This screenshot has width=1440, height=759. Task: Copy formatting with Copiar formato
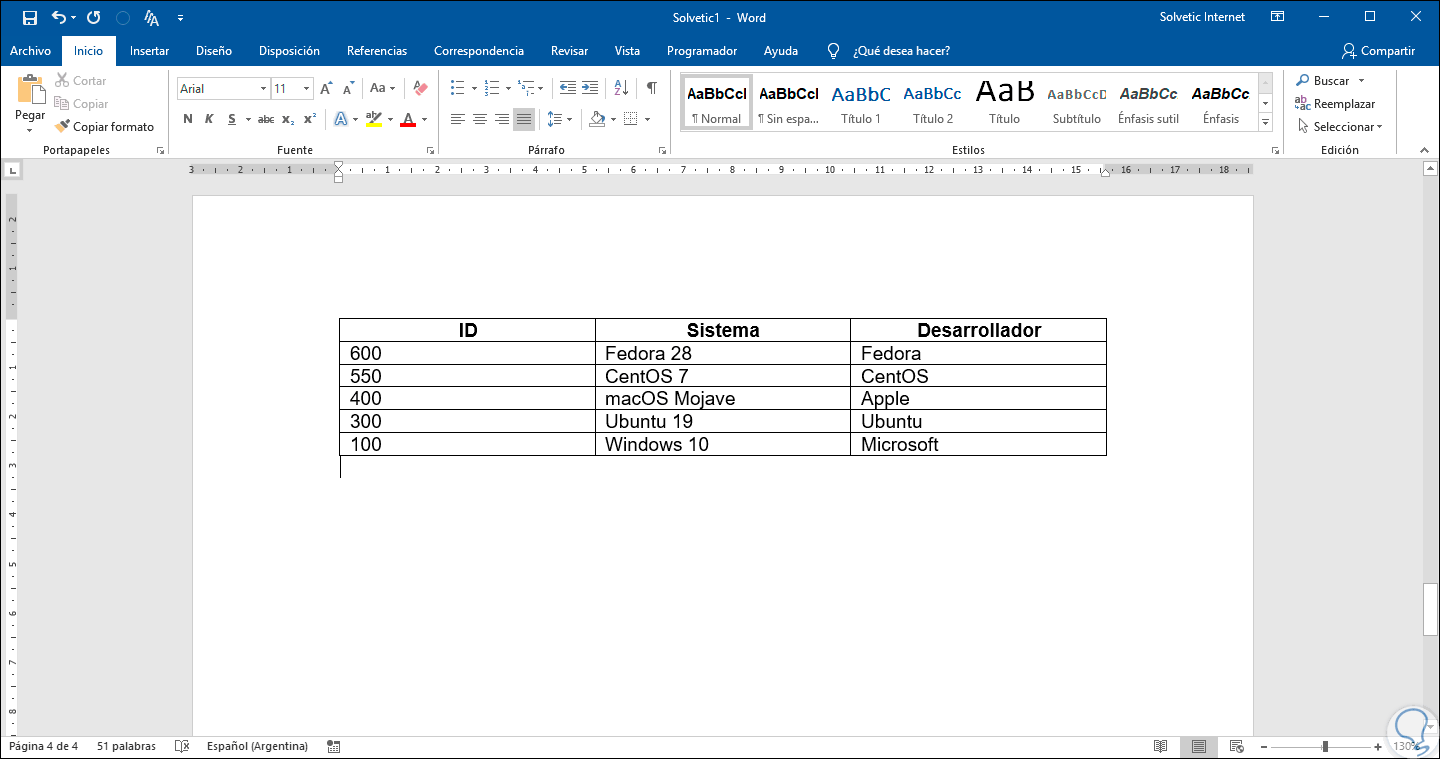pos(105,127)
